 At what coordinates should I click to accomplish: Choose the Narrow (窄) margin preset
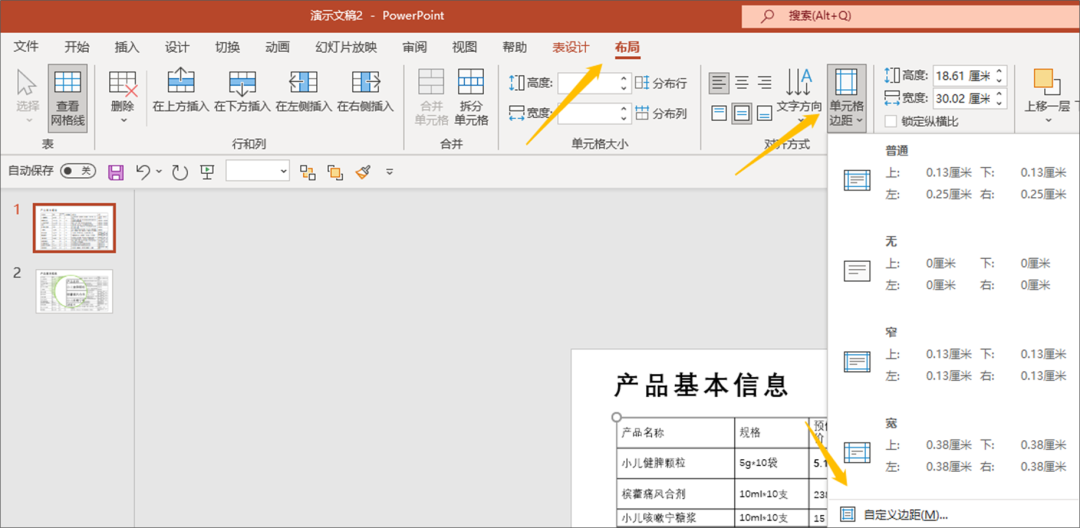[x=954, y=353]
